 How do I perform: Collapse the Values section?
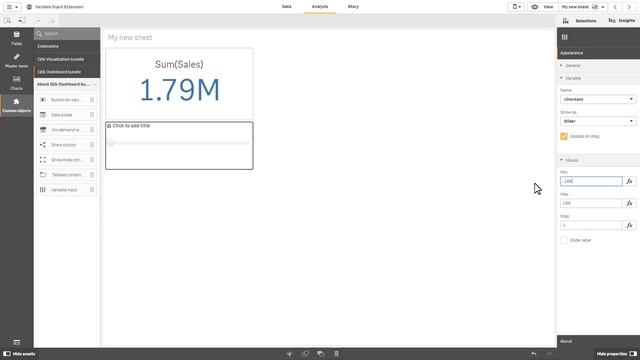tap(598, 160)
